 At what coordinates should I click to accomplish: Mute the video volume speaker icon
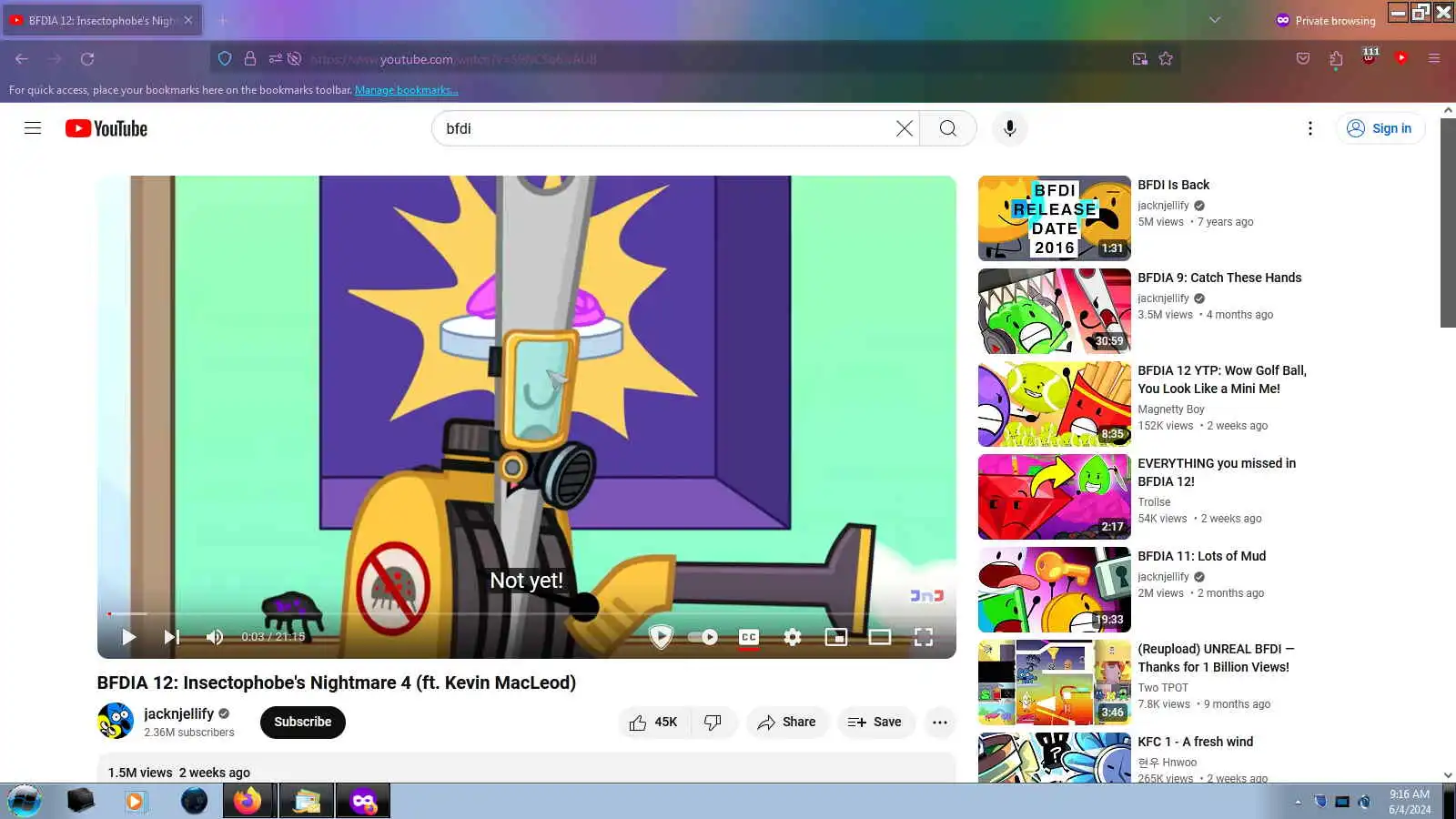[215, 637]
